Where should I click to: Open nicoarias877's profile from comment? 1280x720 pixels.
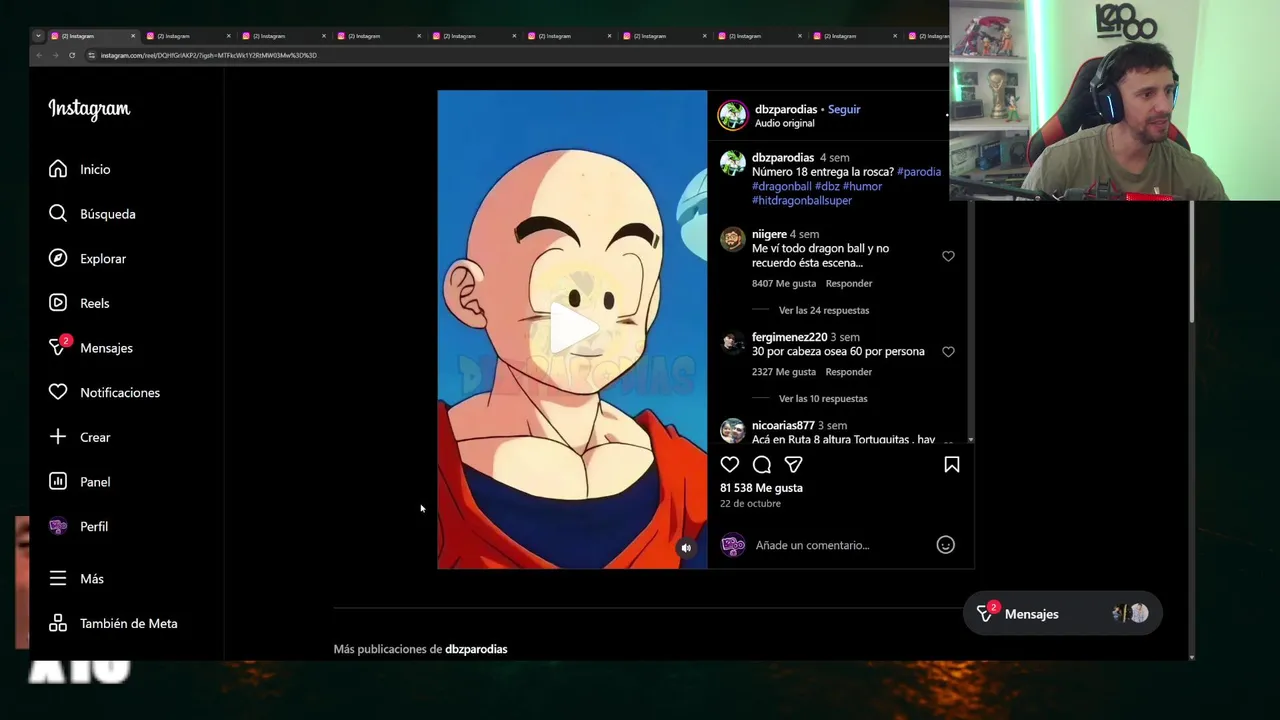point(783,425)
